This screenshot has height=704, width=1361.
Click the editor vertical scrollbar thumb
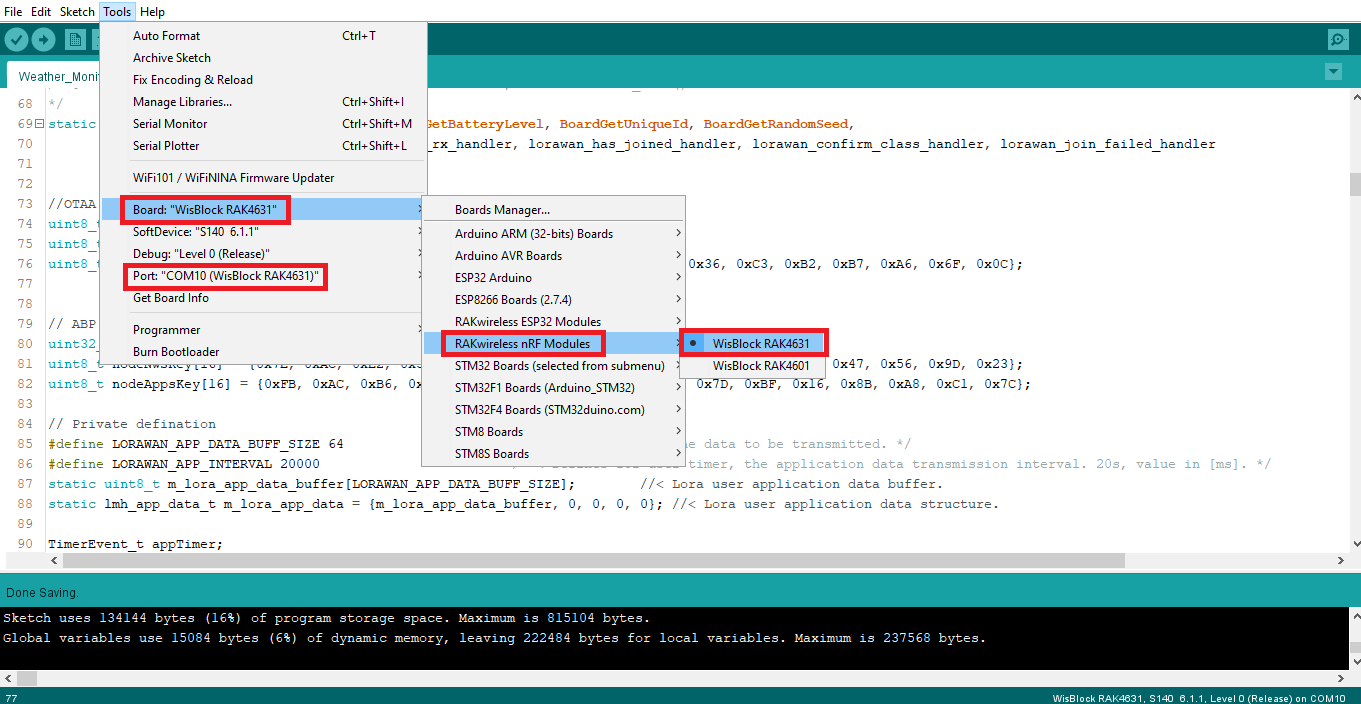click(1354, 185)
